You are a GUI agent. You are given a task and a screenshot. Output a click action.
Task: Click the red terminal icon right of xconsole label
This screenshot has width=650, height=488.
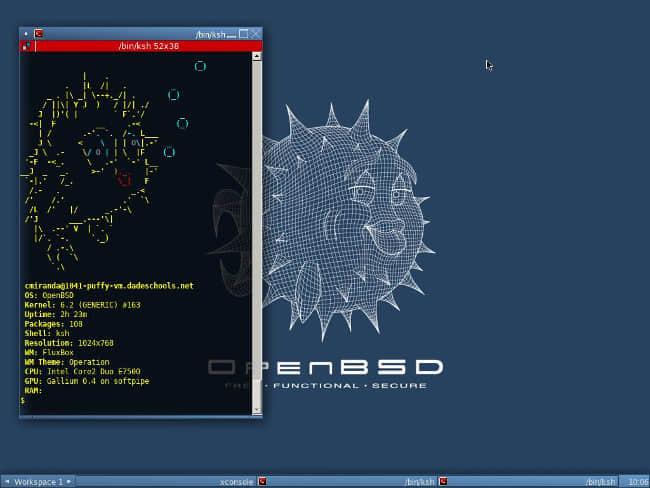click(262, 481)
